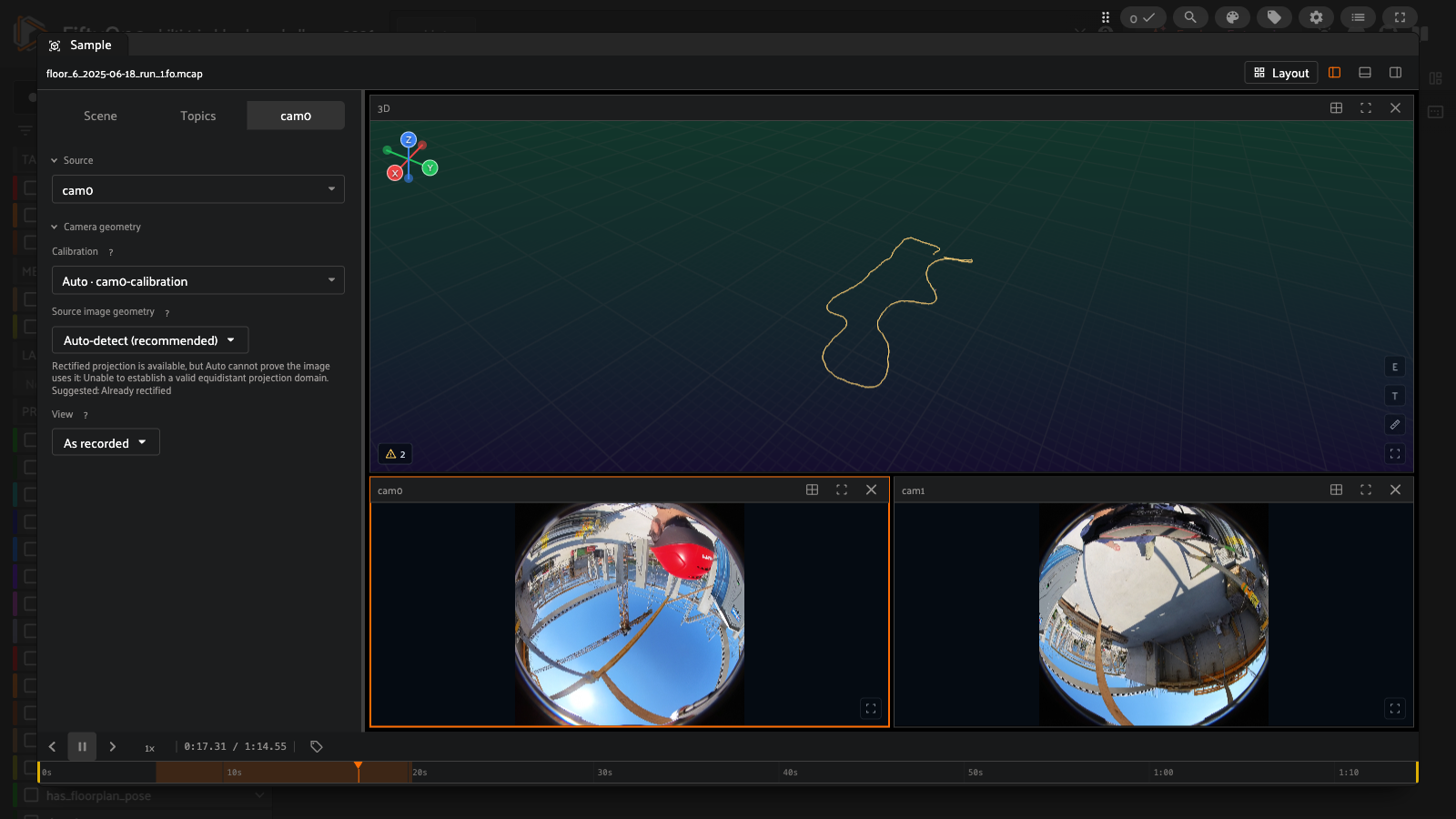Image resolution: width=1456 pixels, height=819 pixels.
Task: Click the T button in the 3D view
Action: (x=1395, y=396)
